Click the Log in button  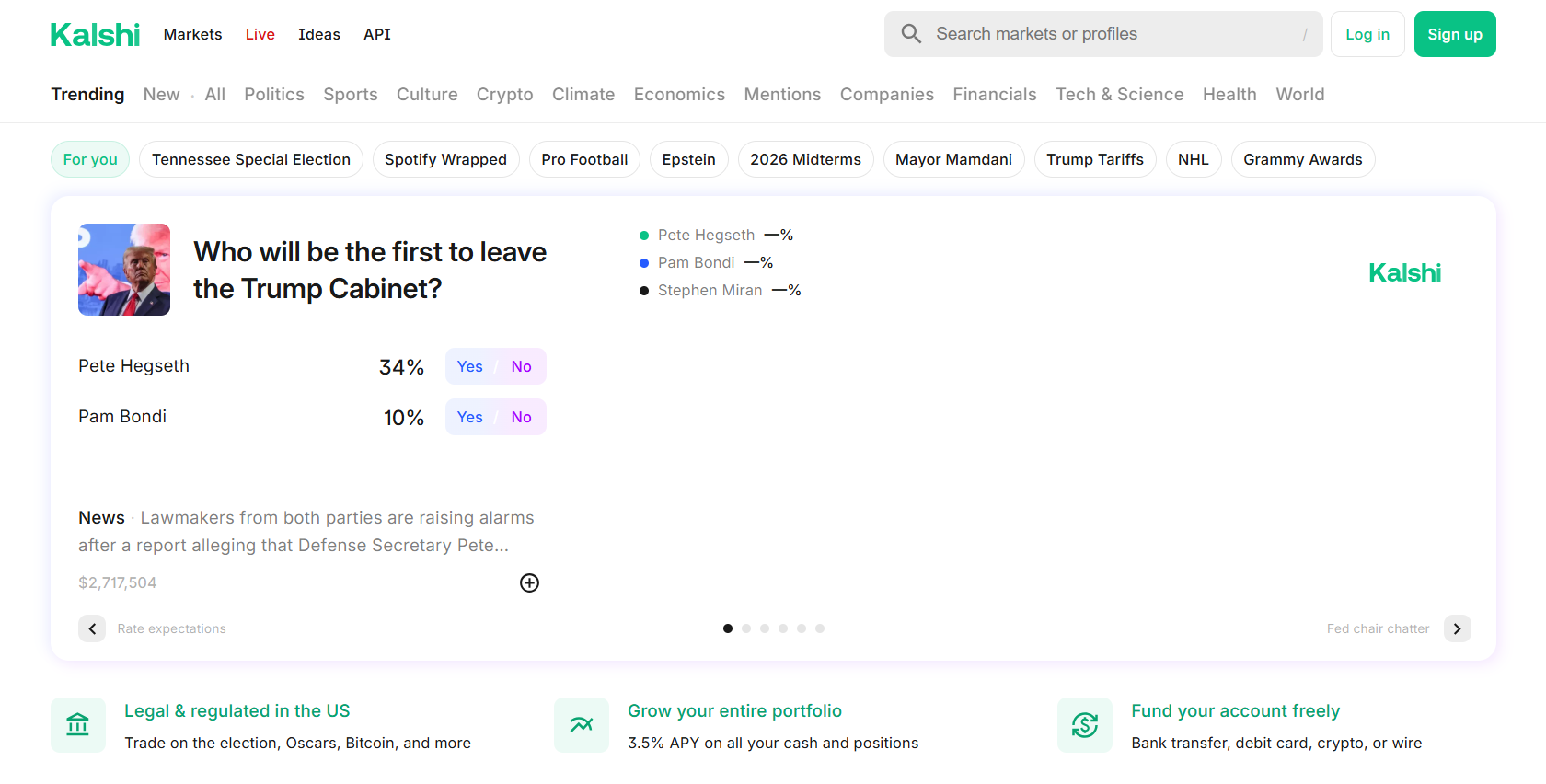pos(1367,34)
